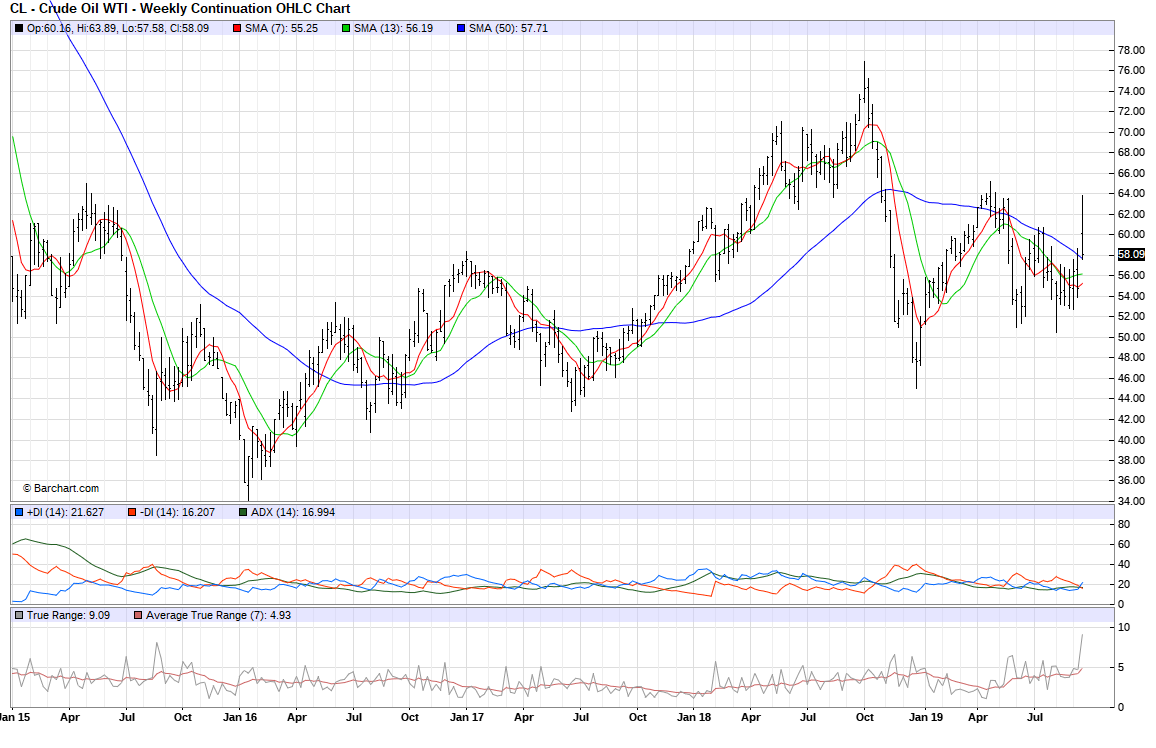1156x748 pixels.
Task: Select the SMA (7): 55.25 legend text
Action: pos(281,29)
